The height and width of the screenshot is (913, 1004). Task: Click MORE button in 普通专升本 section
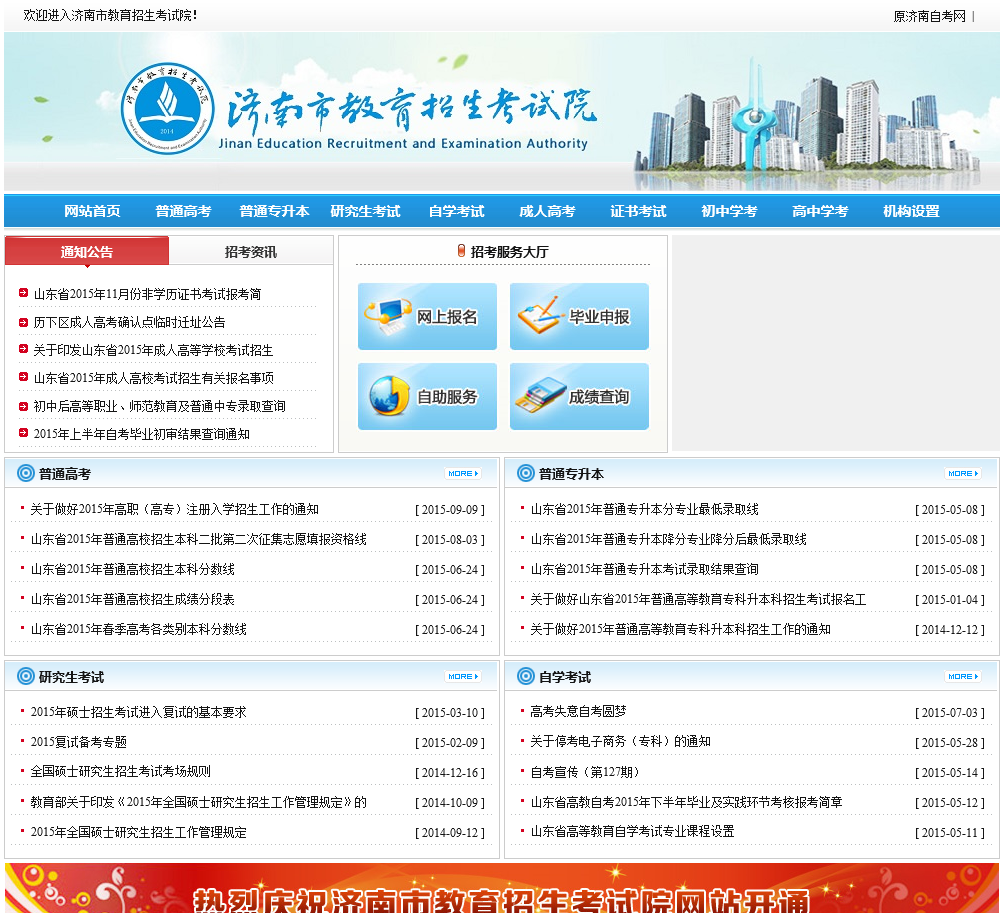click(x=963, y=473)
